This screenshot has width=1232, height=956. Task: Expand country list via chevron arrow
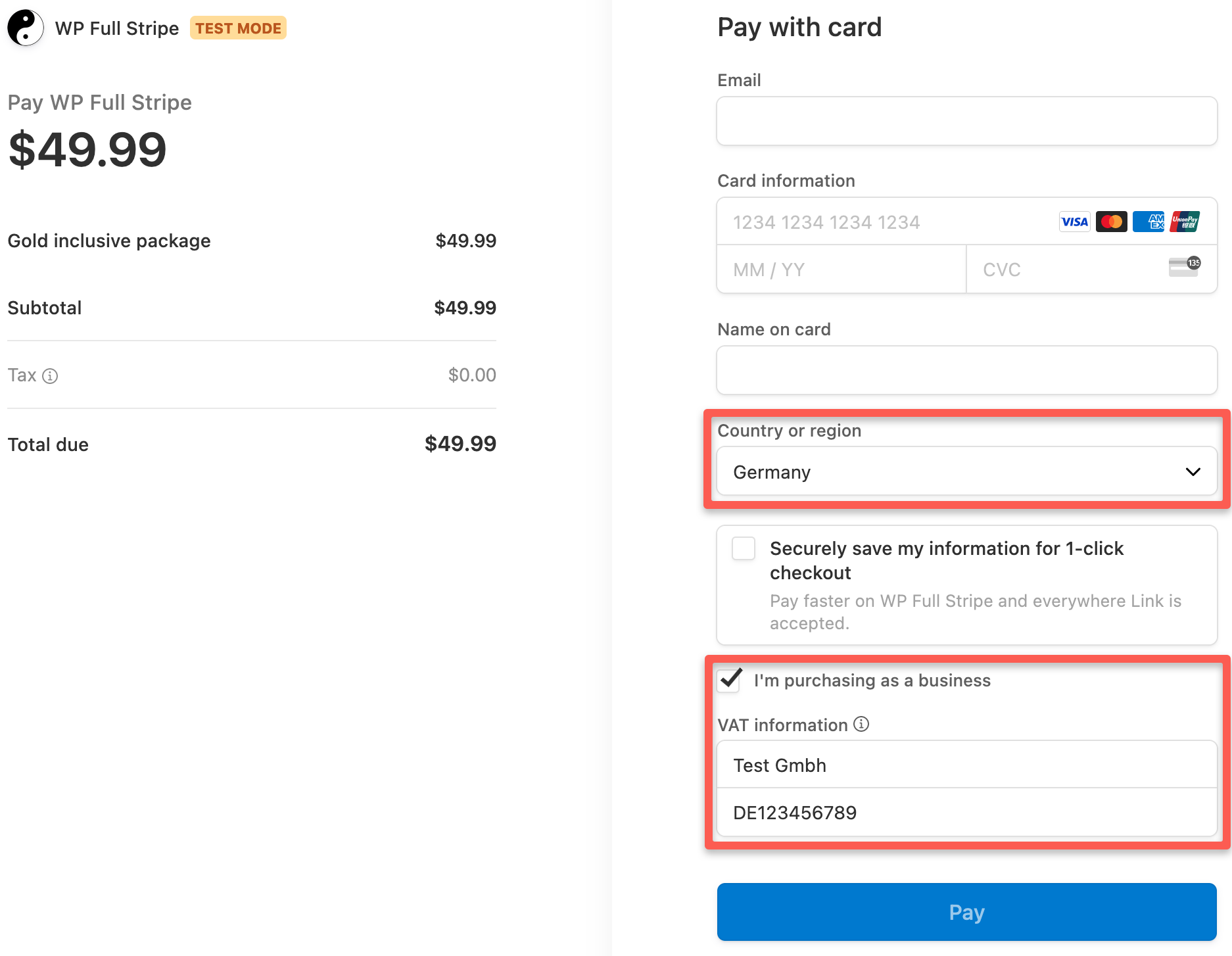1192,471
